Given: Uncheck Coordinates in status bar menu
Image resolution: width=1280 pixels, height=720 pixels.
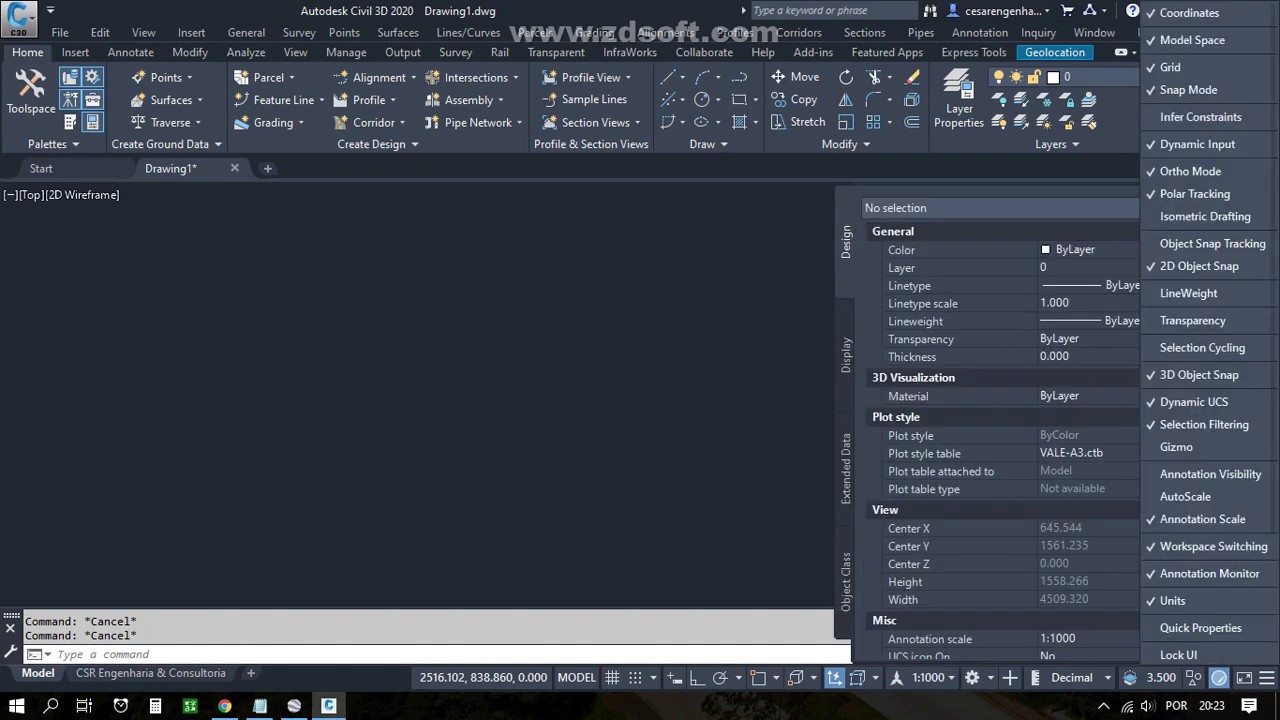Looking at the screenshot, I should [x=1189, y=13].
